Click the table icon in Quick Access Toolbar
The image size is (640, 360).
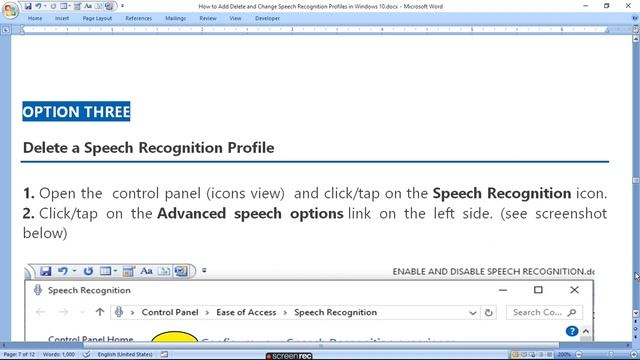coord(64,6)
